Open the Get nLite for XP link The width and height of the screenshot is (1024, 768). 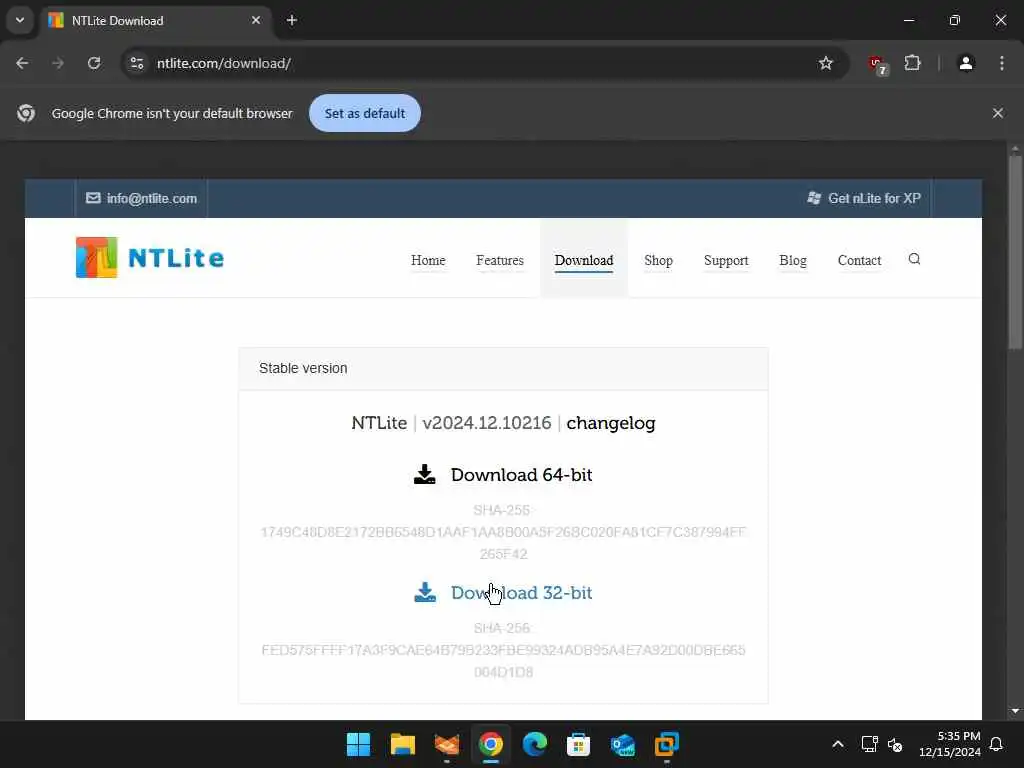coord(865,199)
